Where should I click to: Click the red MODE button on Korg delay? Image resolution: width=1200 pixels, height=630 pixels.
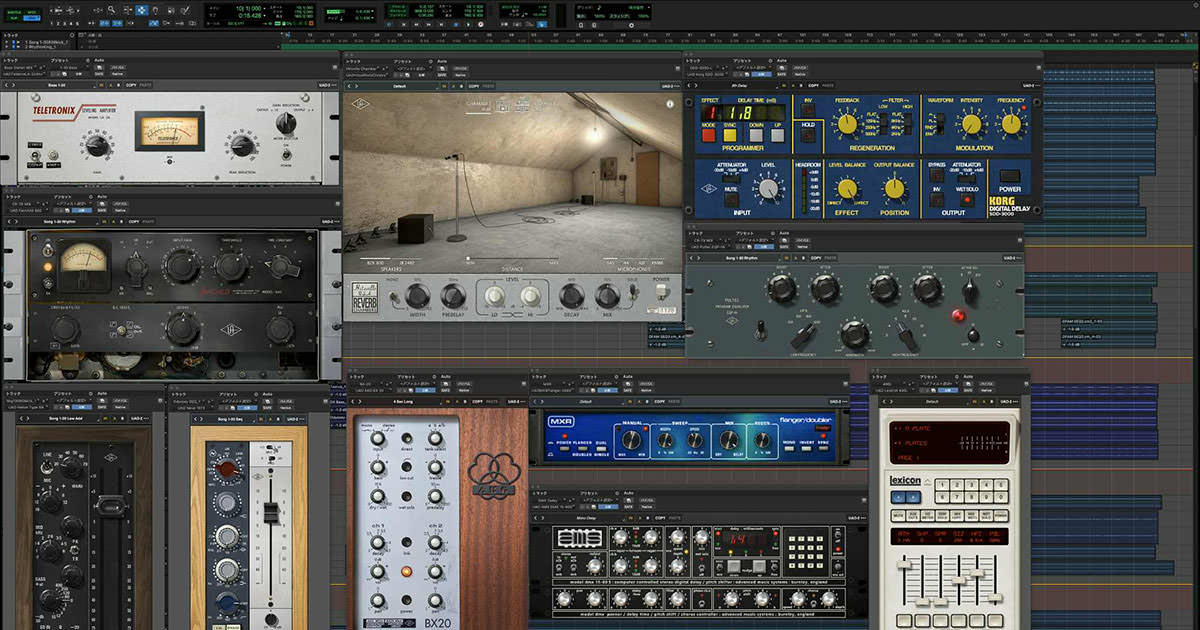(x=708, y=137)
